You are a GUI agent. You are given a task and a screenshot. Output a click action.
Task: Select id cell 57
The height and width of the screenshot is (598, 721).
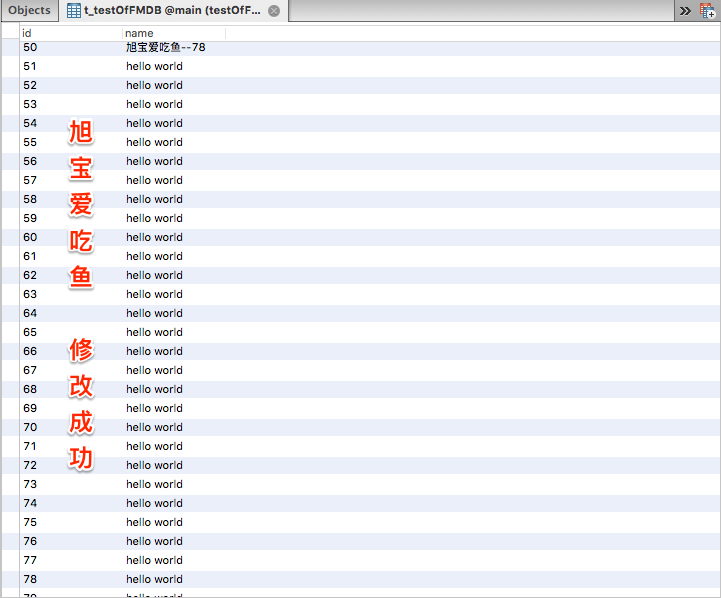(30, 180)
